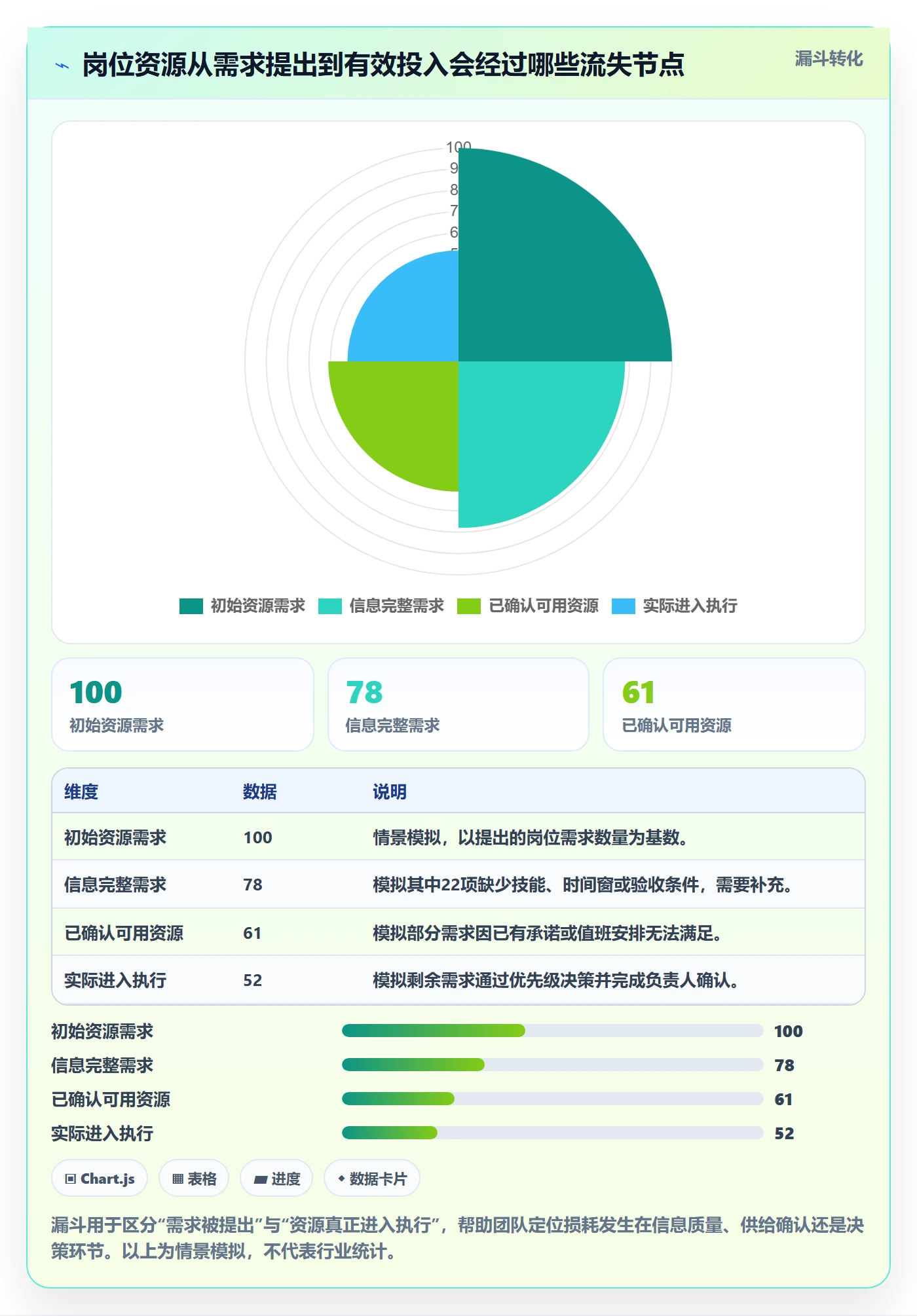
Task: Click the 数据 column header
Action: pyautogui.click(x=260, y=792)
